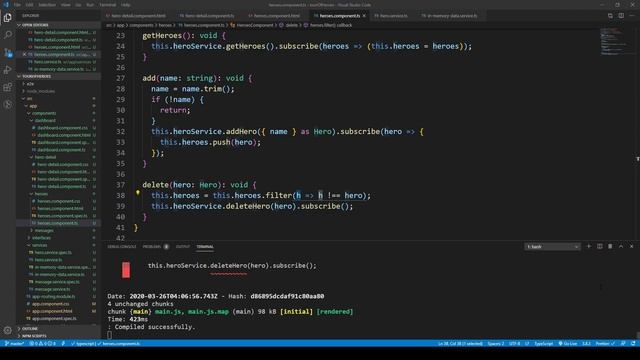Screen dimensions: 640x360
Task: Click the Prettier status bar item
Action: click(x=605, y=344)
